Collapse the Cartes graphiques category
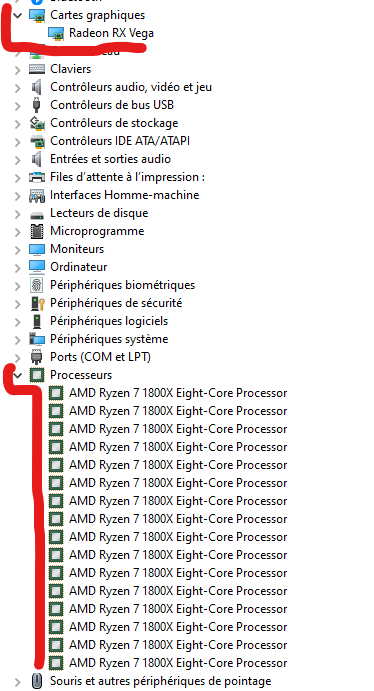The width and height of the screenshot is (374, 691). tap(18, 15)
